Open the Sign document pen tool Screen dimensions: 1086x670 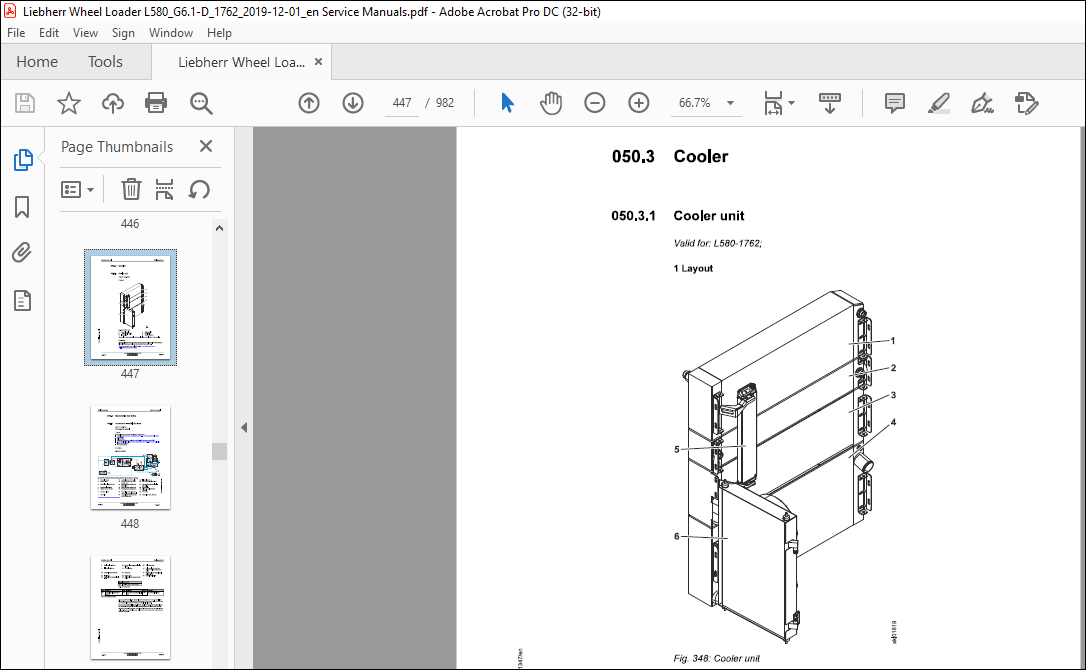[982, 103]
